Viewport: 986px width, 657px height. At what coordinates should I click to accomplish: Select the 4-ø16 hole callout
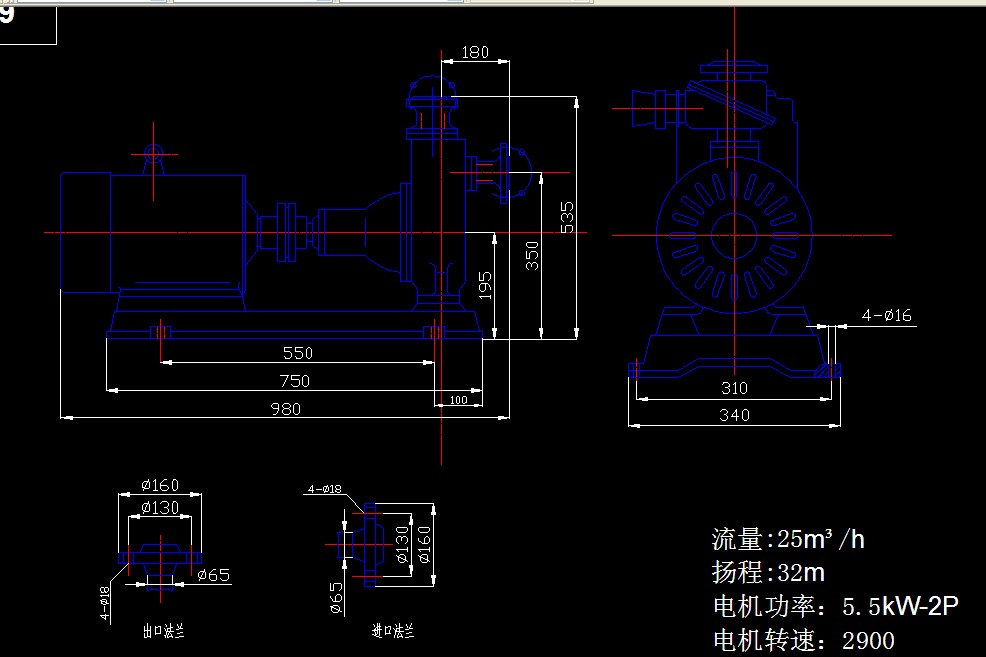tap(886, 316)
